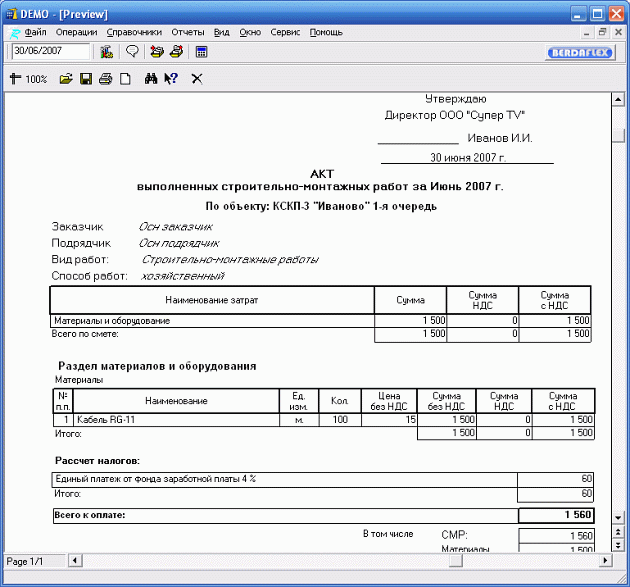Image resolution: width=630 pixels, height=587 pixels.
Task: Open the Сервис menu
Action: click(285, 32)
